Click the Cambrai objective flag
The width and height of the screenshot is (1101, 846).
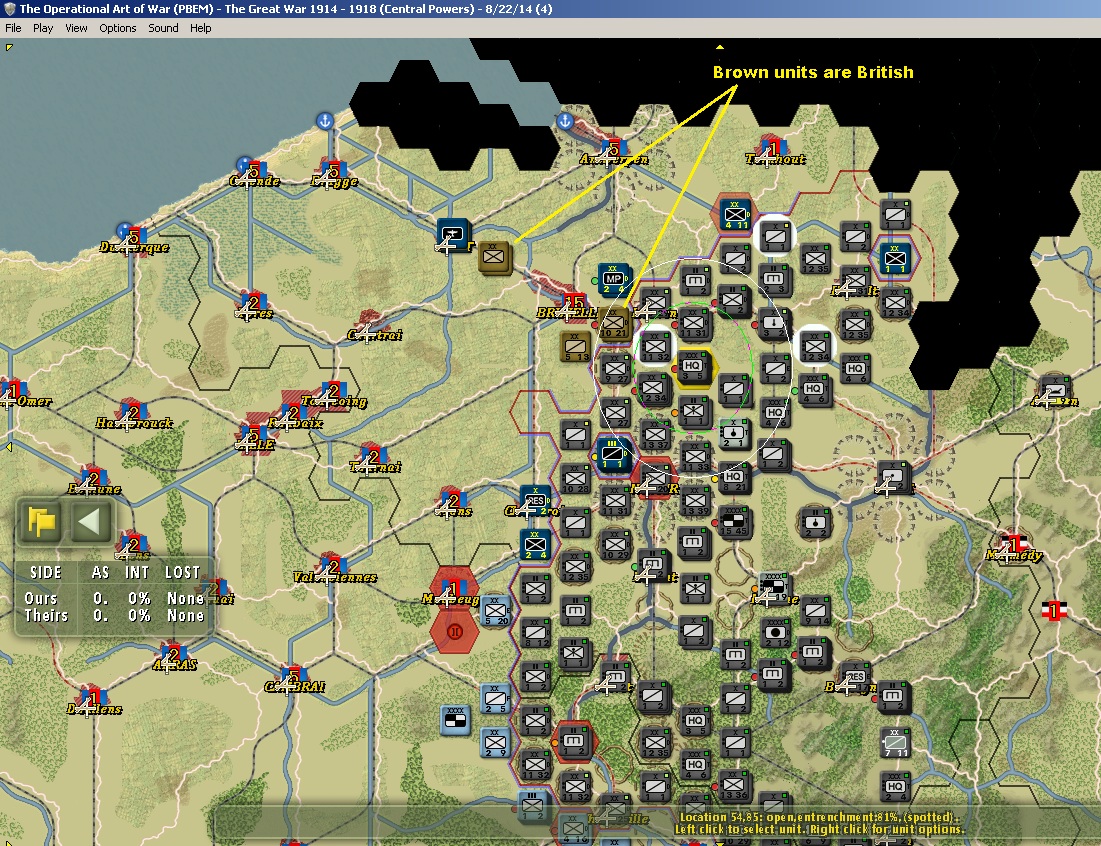(294, 675)
